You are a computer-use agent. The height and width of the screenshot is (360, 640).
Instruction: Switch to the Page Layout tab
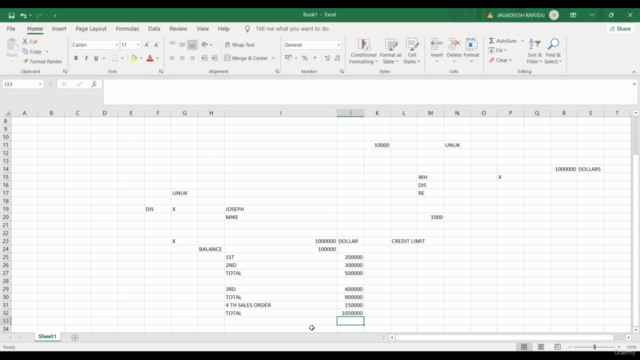[91, 29]
